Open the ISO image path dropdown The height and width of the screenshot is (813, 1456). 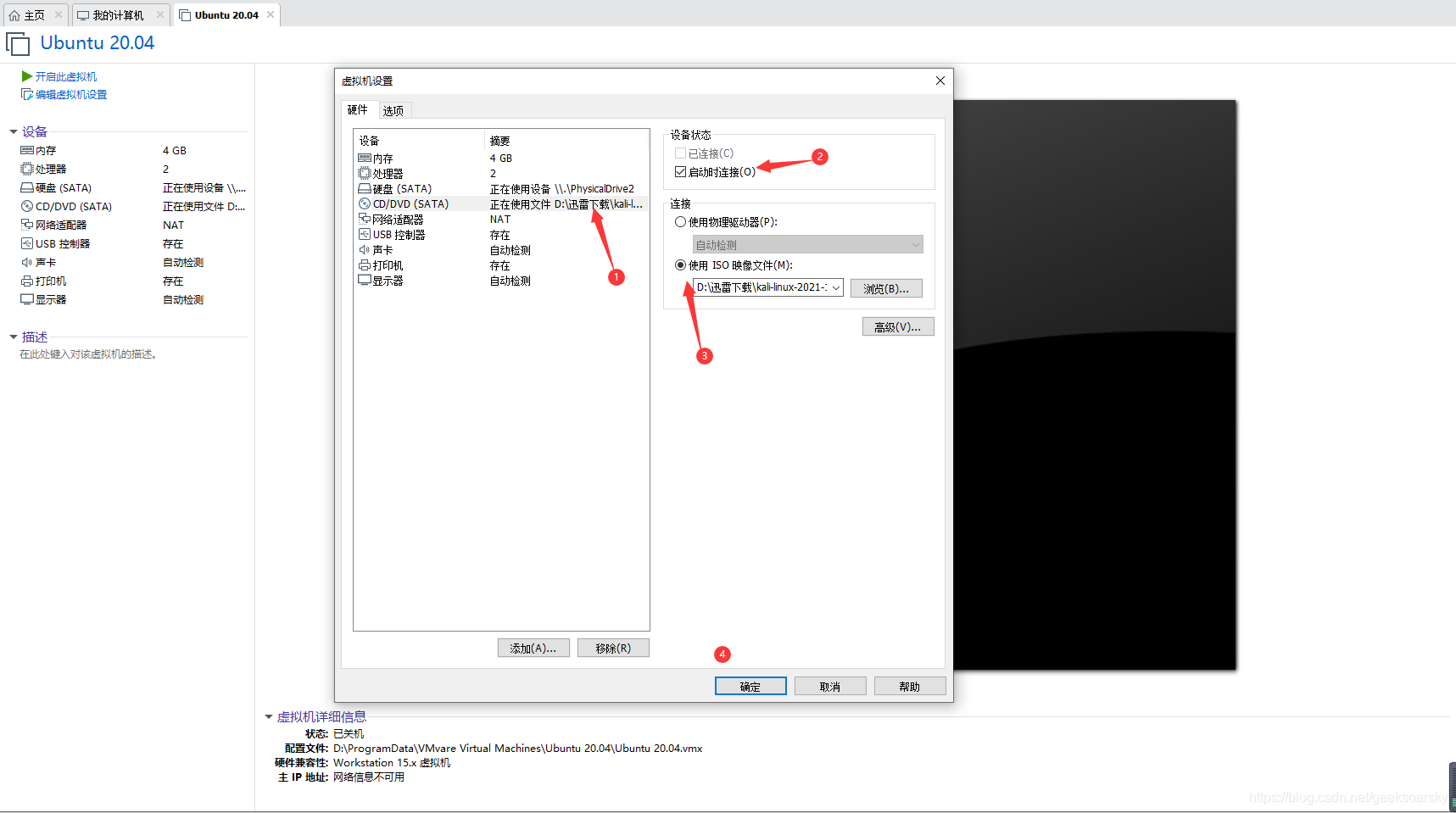point(836,287)
